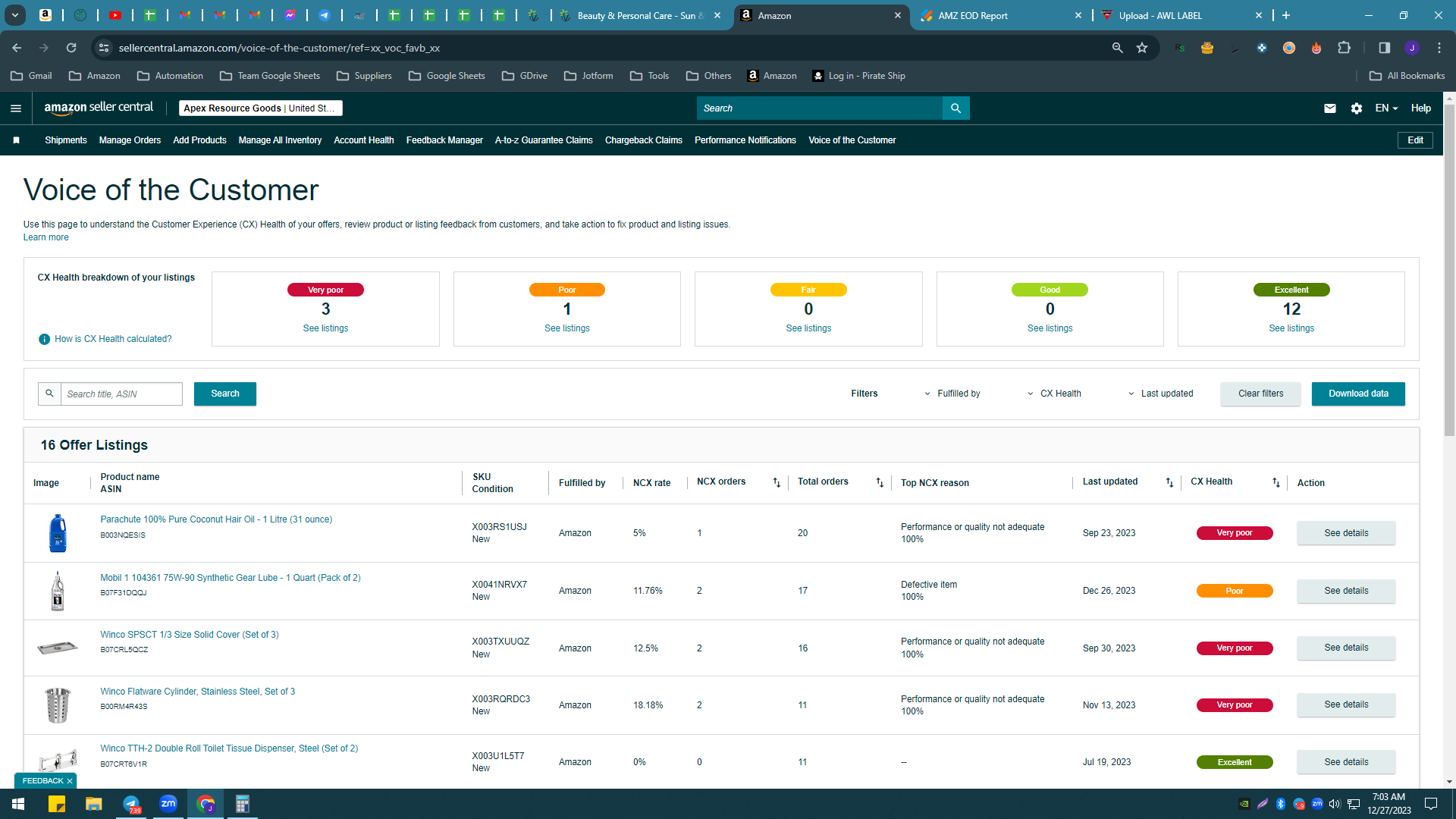Viewport: 1456px width, 819px height.
Task: Open the Apex Resource Goods account switcher
Action: click(261, 108)
